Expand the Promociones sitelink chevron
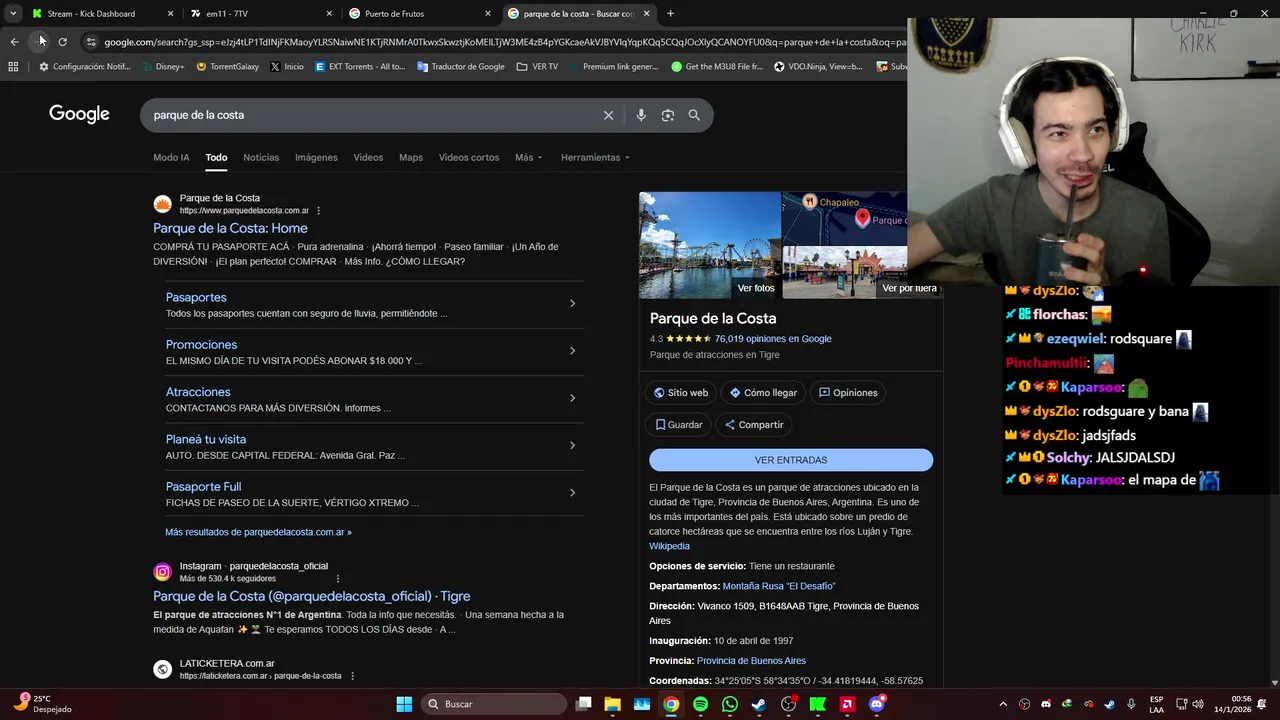The width and height of the screenshot is (1280, 720). [x=572, y=350]
